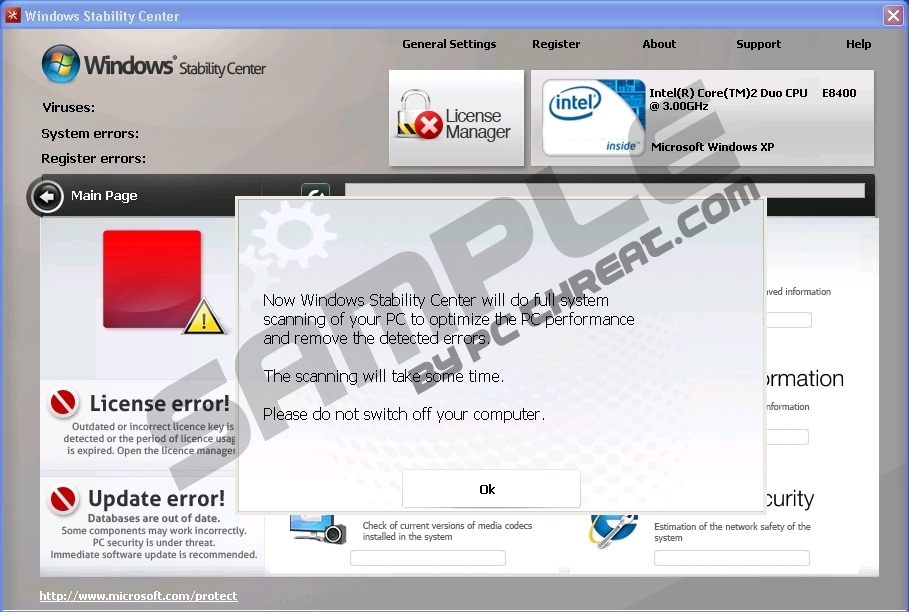909x612 pixels.
Task: Click the Windows logo orb
Action: point(61,64)
